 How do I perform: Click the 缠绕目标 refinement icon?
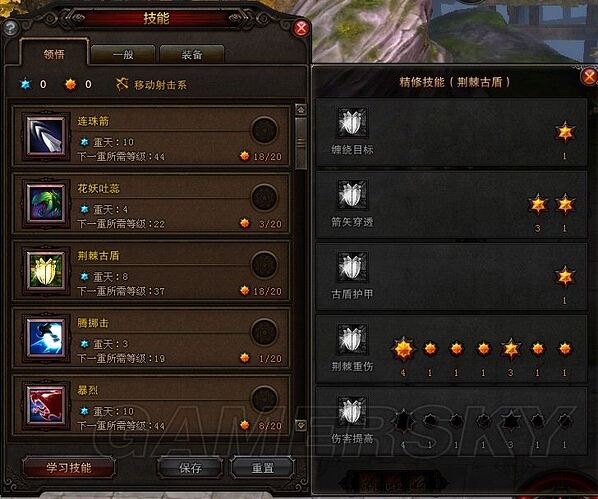(x=352, y=122)
